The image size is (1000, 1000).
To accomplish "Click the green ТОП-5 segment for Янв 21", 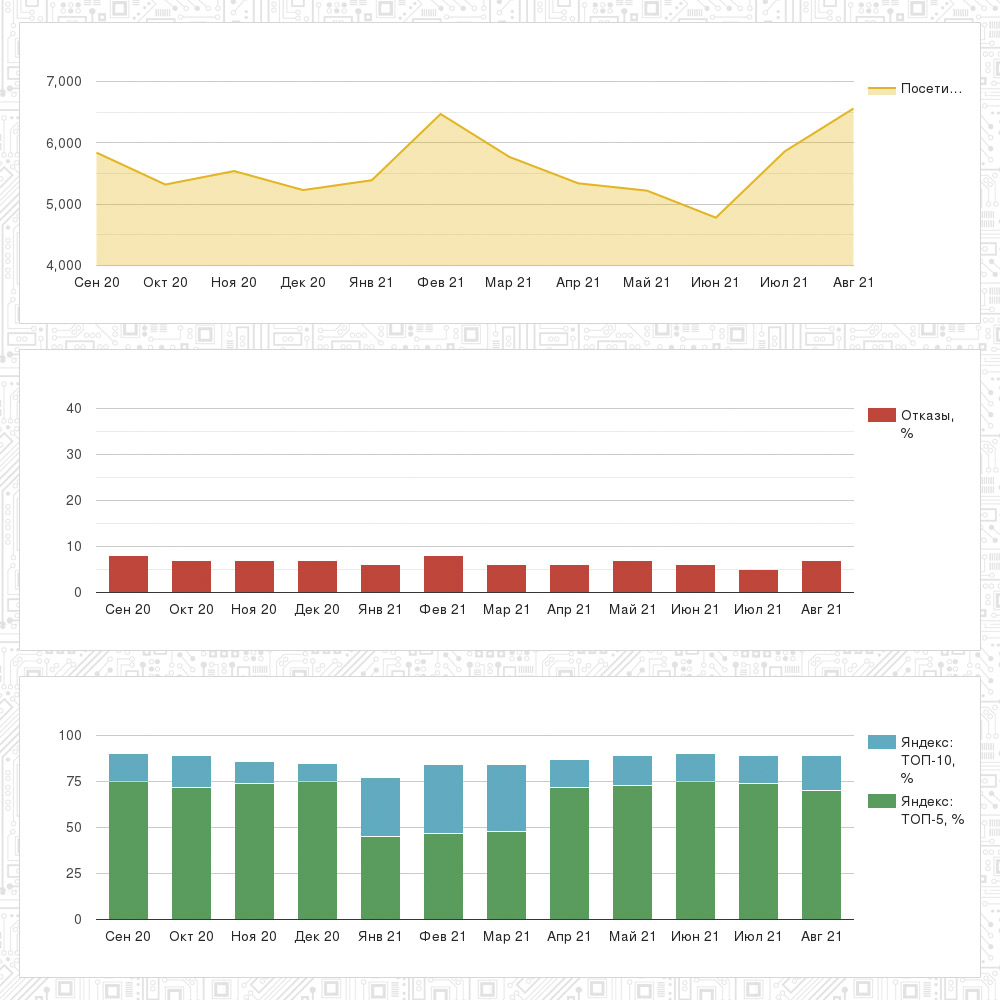I will click(x=380, y=878).
